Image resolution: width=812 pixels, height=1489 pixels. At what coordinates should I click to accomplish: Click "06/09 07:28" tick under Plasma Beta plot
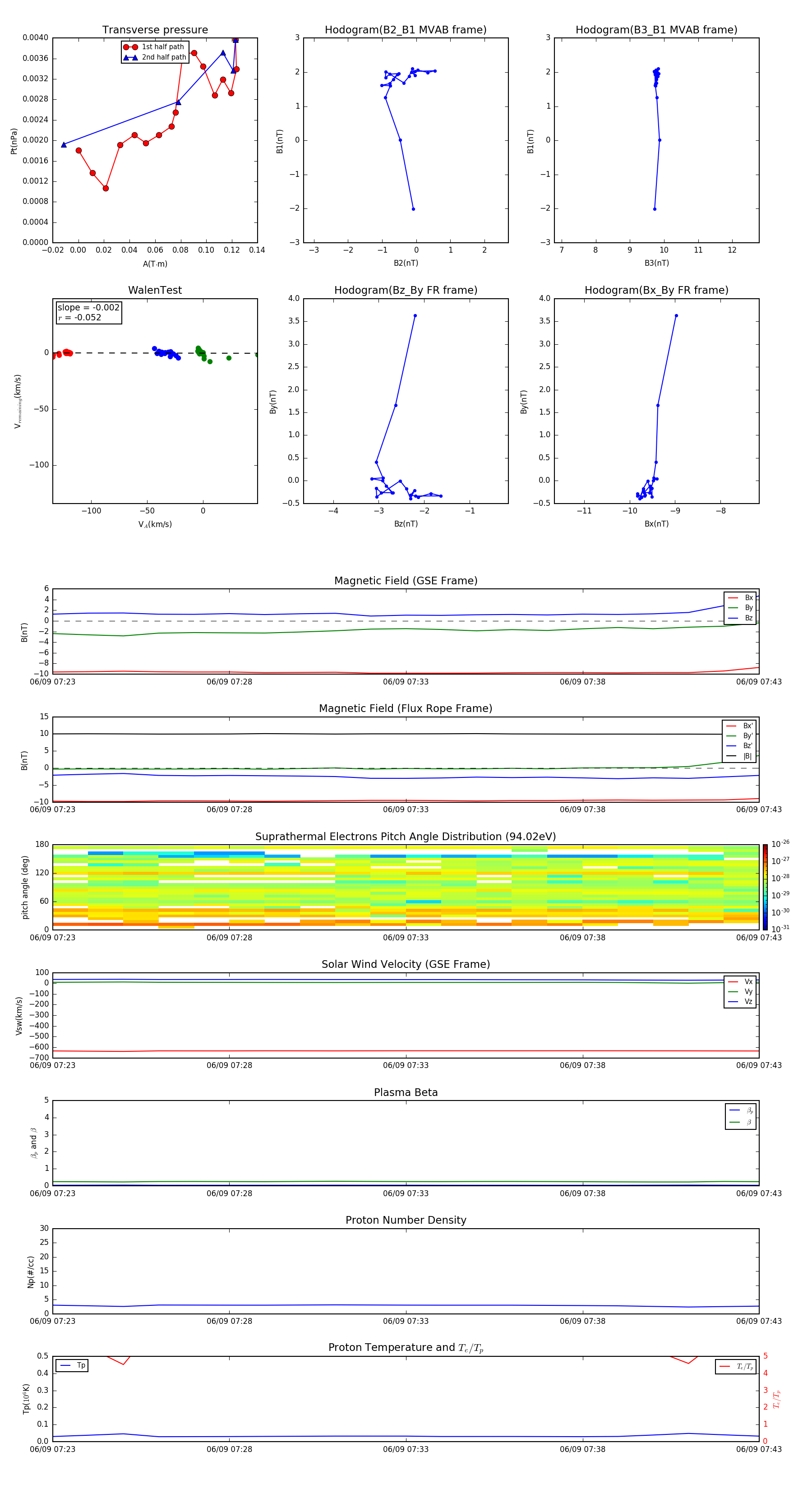230,1193
